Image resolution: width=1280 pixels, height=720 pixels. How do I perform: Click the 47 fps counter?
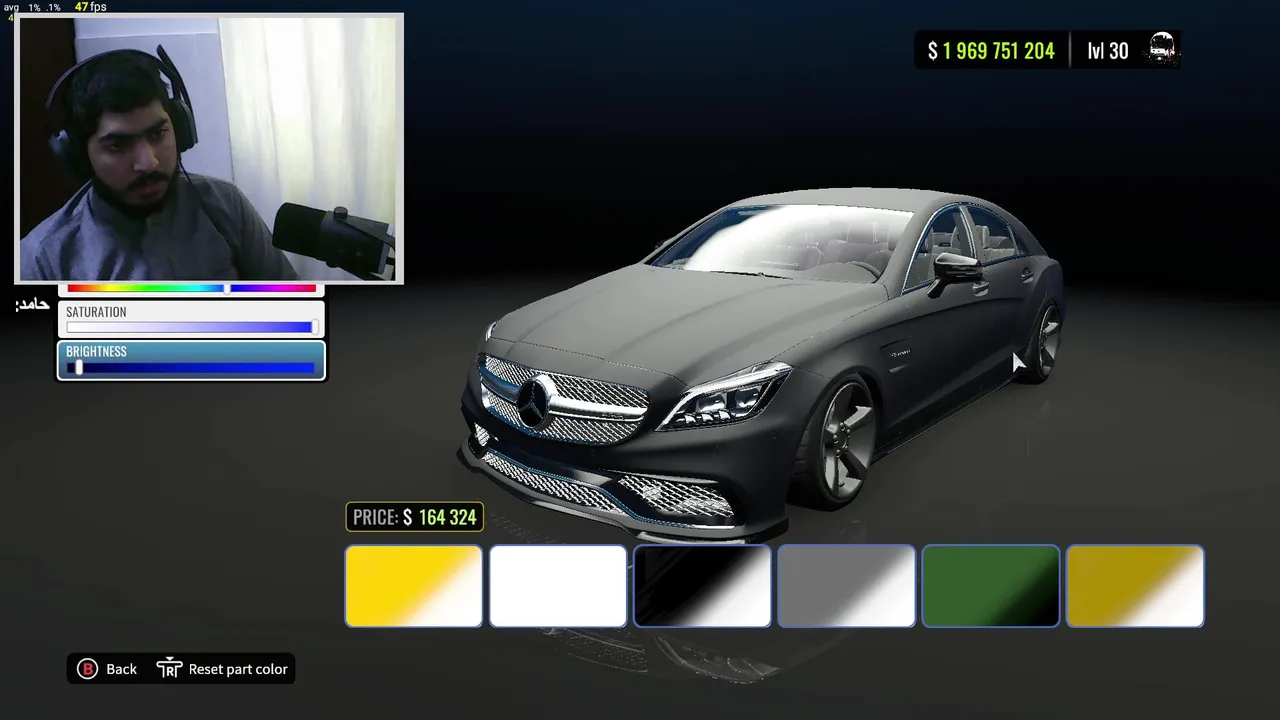(90, 7)
